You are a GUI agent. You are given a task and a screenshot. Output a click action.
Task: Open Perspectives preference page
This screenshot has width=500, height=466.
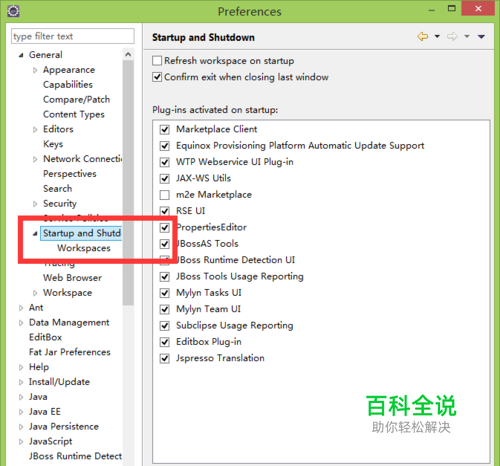pos(70,174)
